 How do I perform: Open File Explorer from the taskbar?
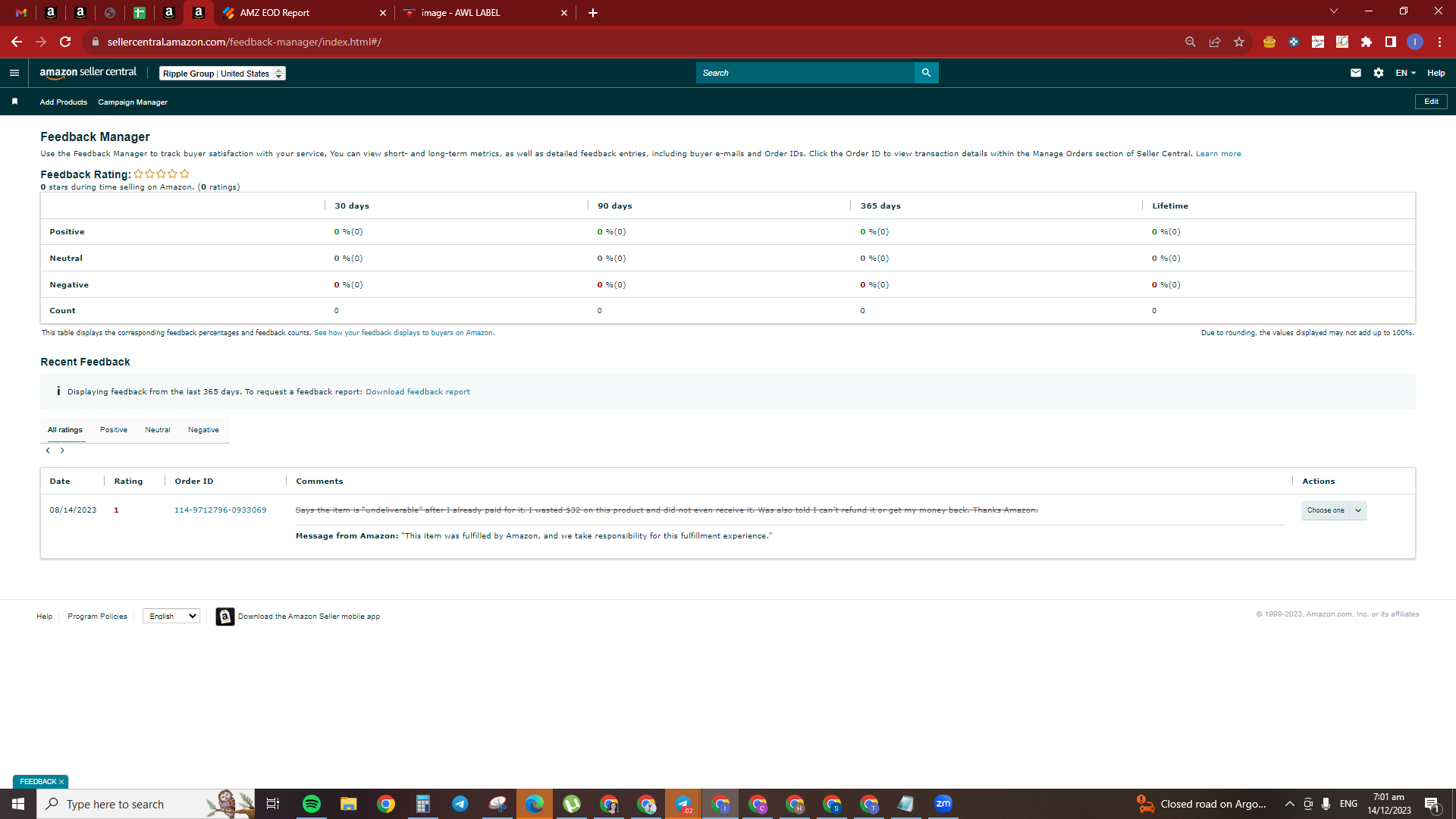(x=349, y=804)
